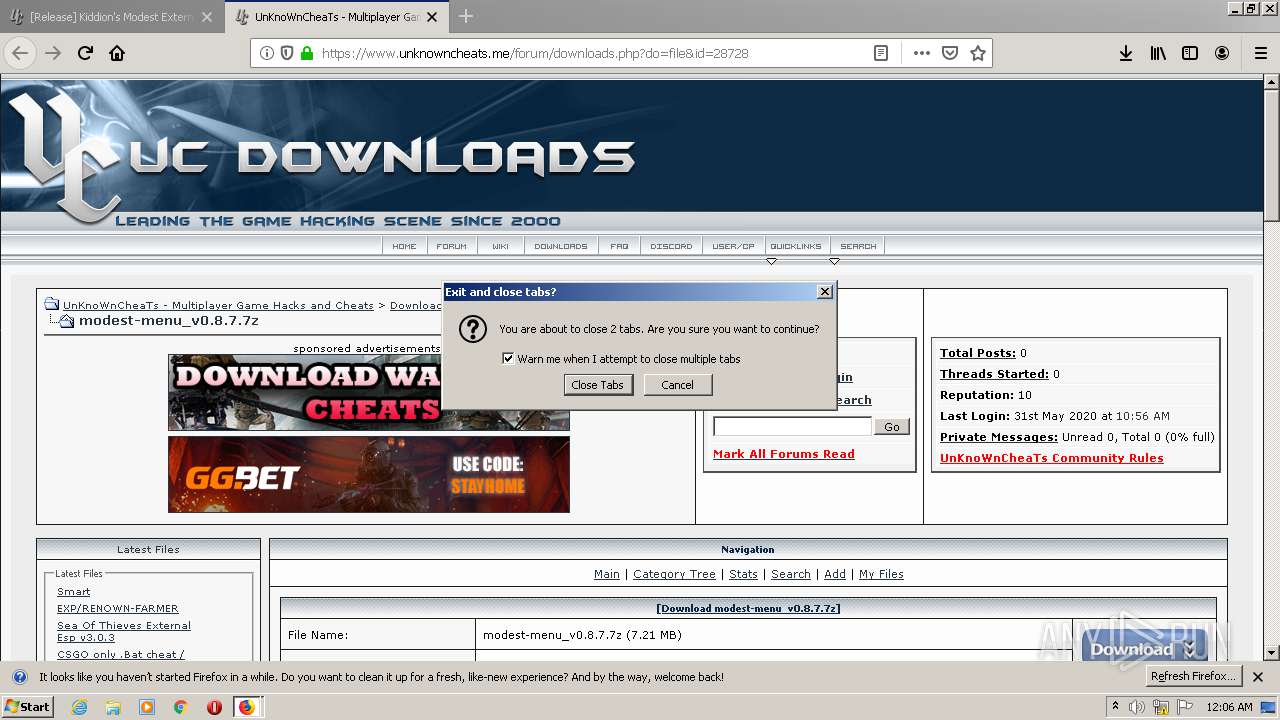1280x720 pixels.
Task: Show site information icon in address bar
Action: pyautogui.click(x=267, y=53)
